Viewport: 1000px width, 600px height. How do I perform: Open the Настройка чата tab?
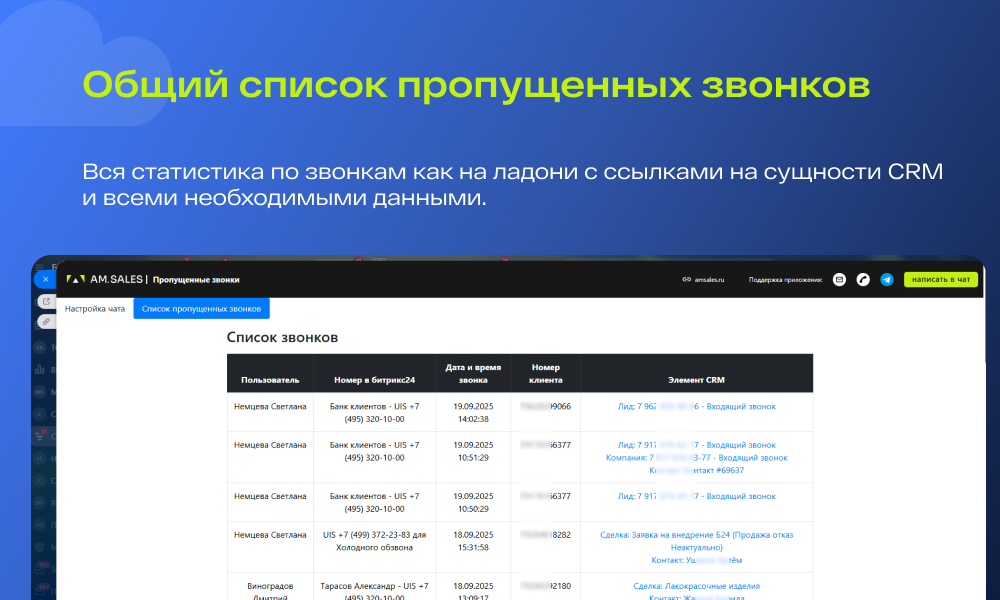[x=95, y=309]
